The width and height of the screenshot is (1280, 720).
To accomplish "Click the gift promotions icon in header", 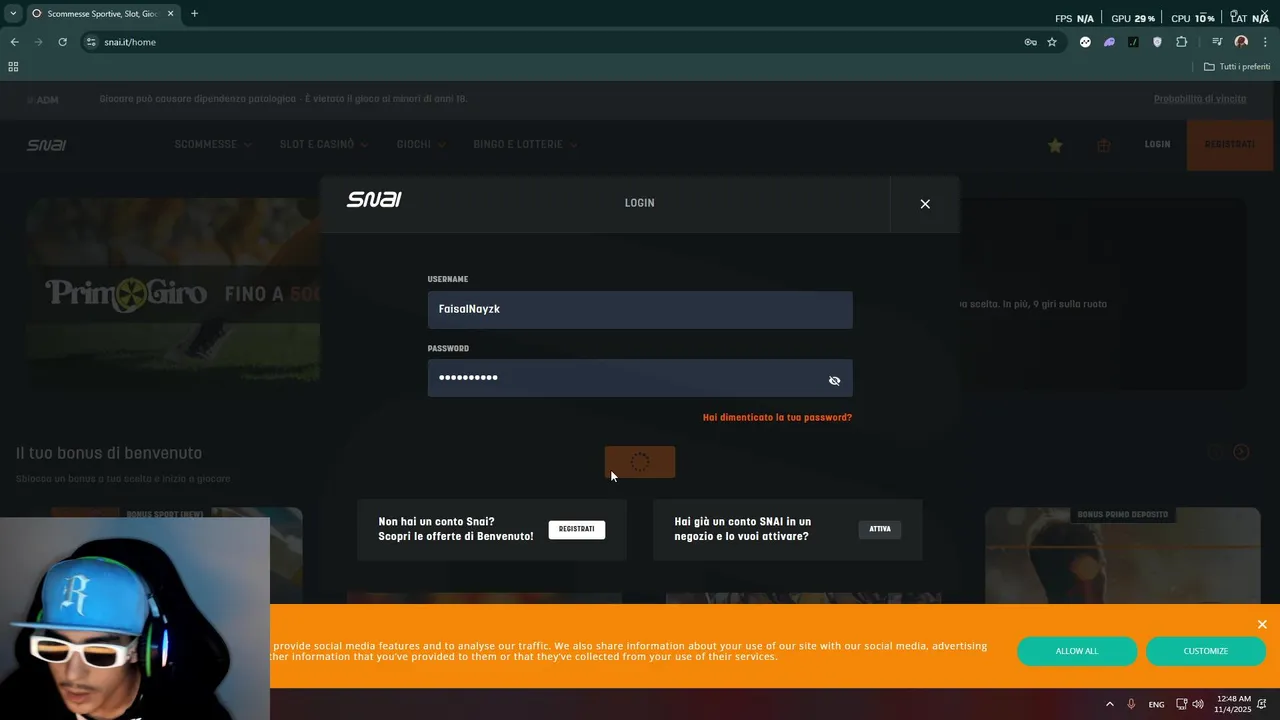I will [1104, 145].
